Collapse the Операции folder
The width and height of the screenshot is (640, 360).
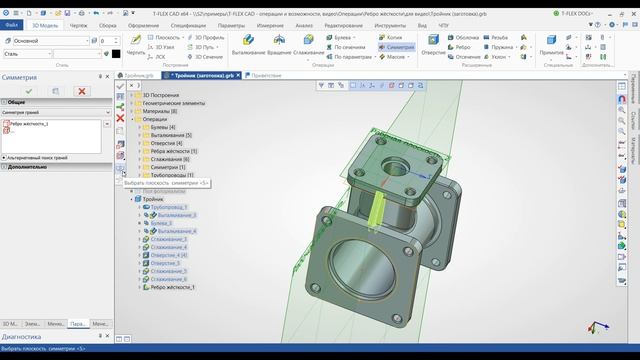coord(132,119)
